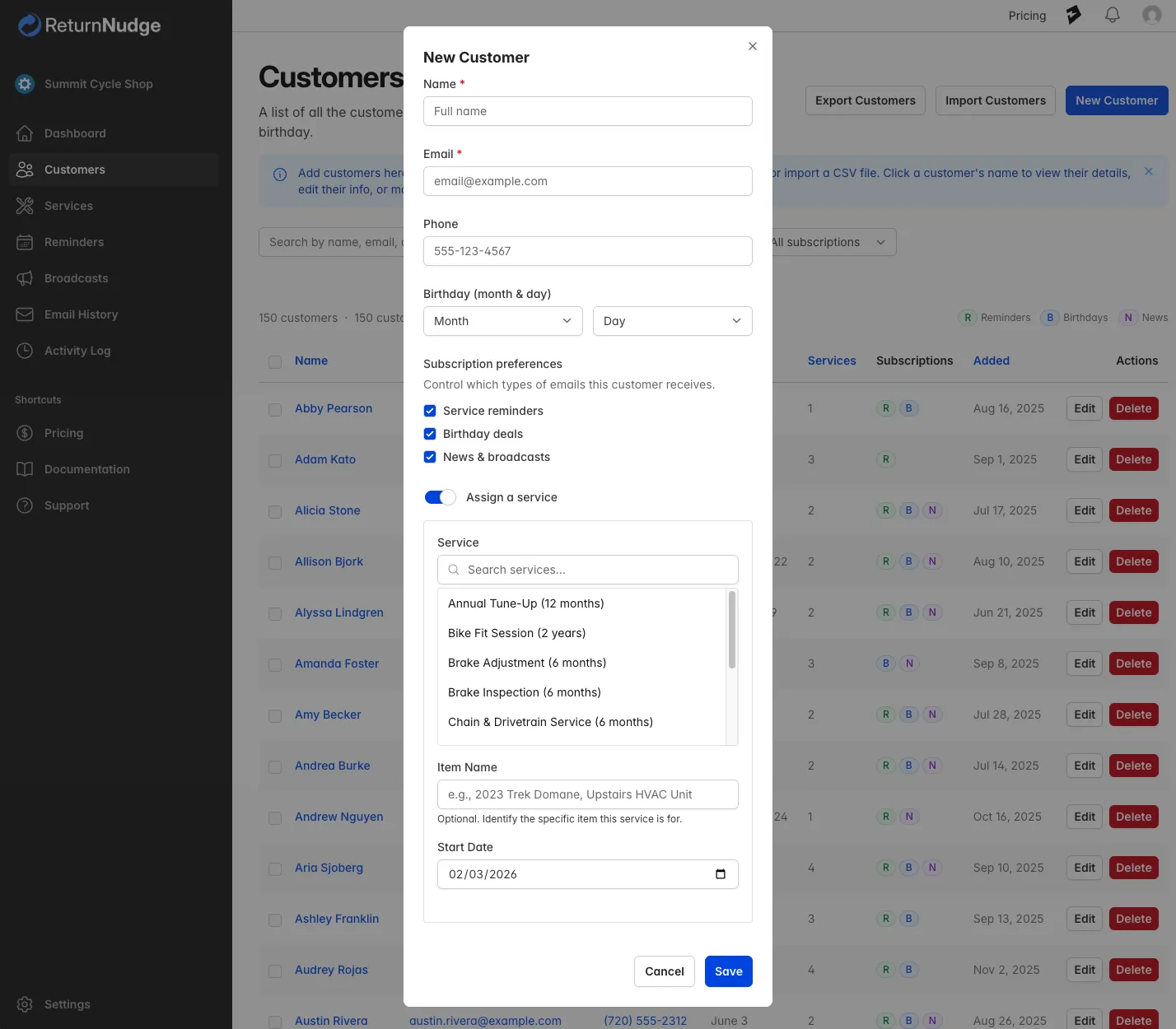Click the notification bell icon
Screen dimensions: 1176x1029
click(x=1112, y=15)
